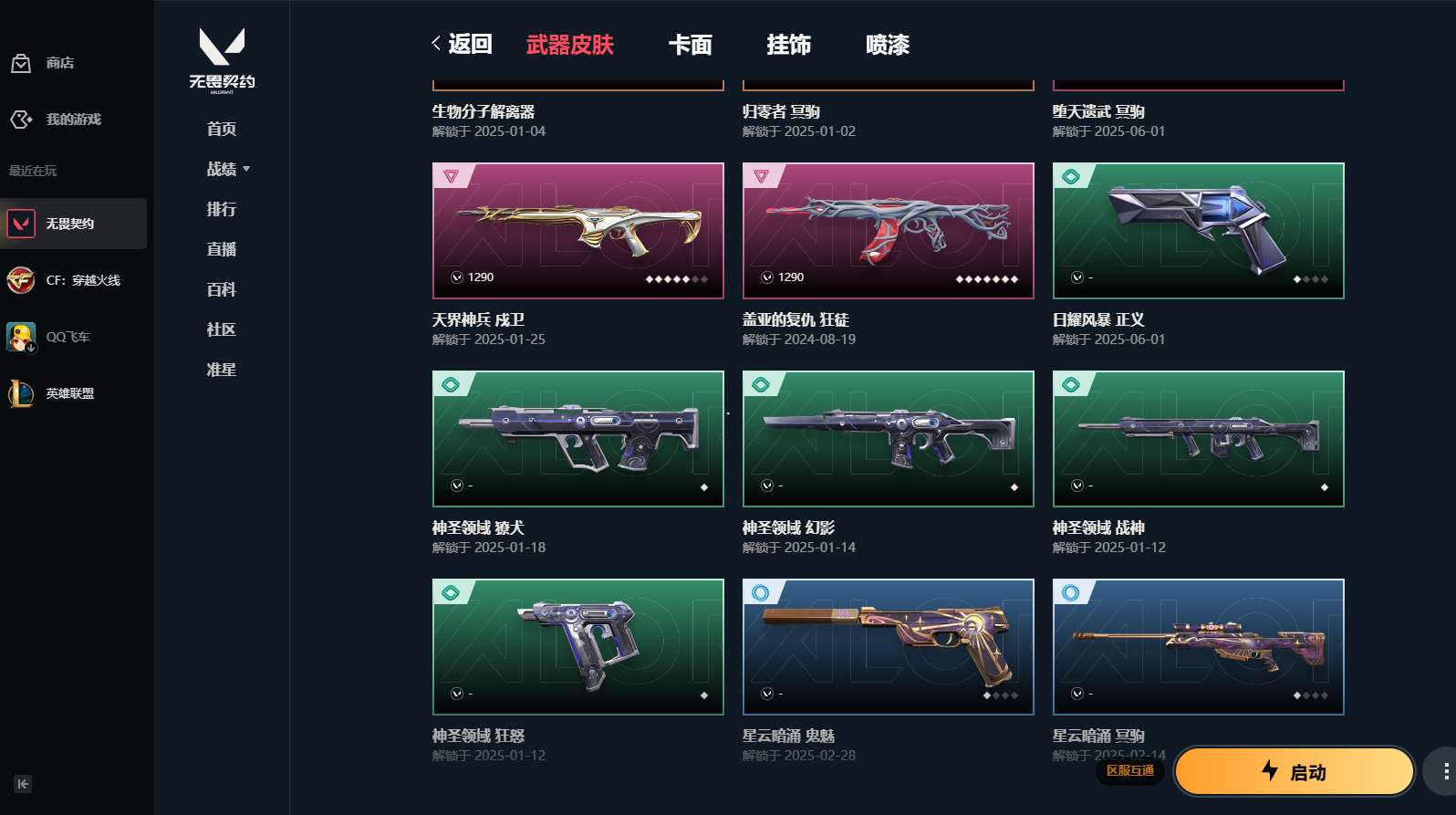Open the 喷漆 tab
1456x815 pixels.
(888, 45)
